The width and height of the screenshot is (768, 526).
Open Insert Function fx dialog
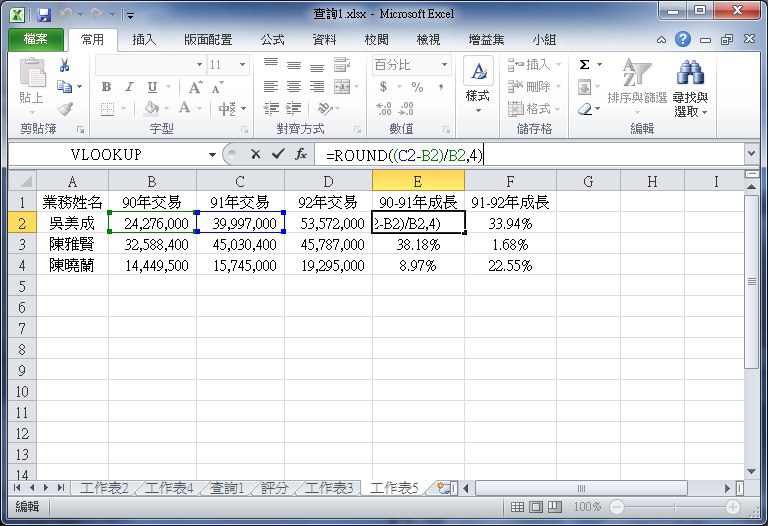pyautogui.click(x=300, y=155)
